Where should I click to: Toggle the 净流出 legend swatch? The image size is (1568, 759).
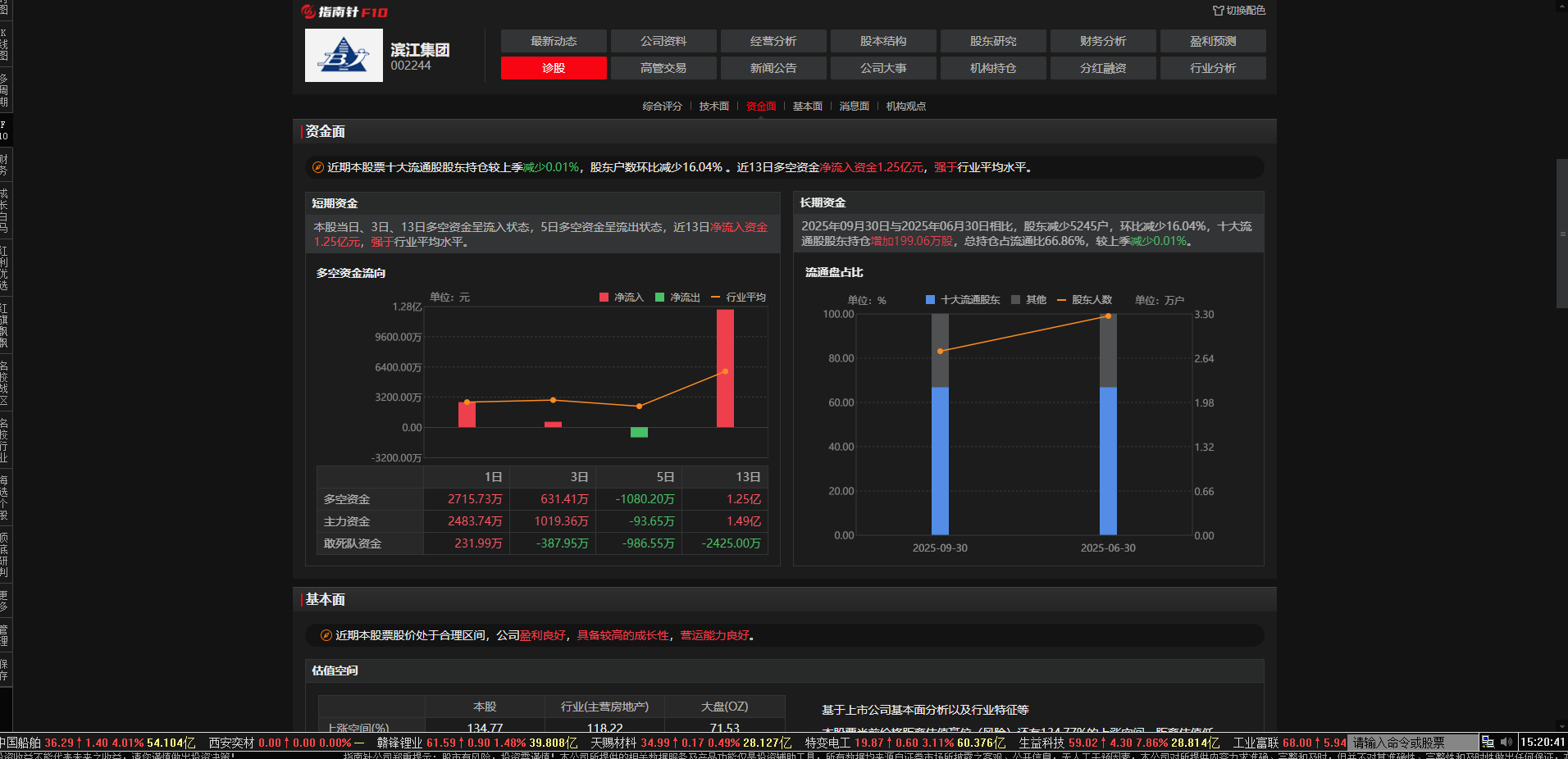pos(660,298)
